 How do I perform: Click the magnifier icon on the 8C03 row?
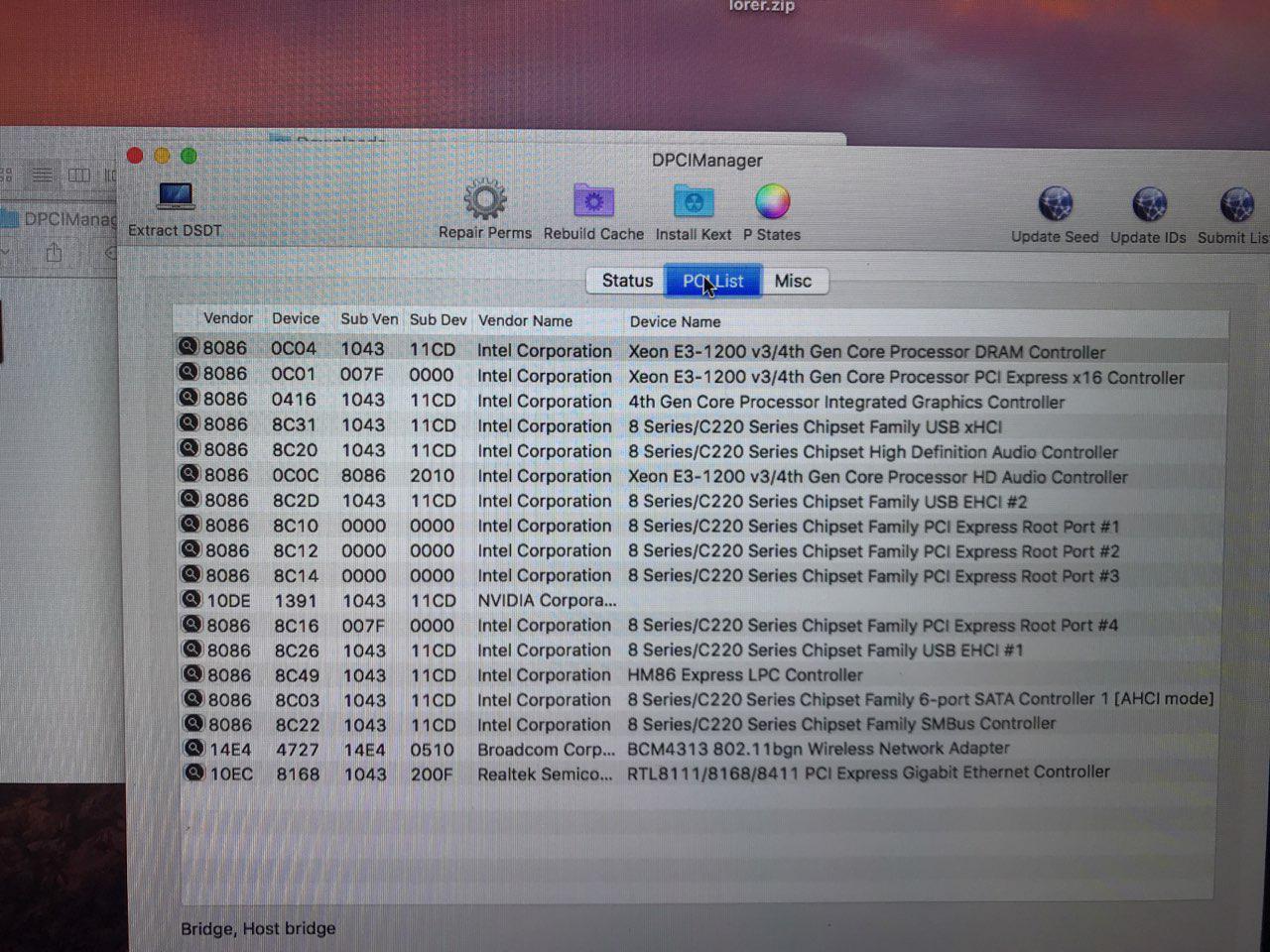coord(192,698)
